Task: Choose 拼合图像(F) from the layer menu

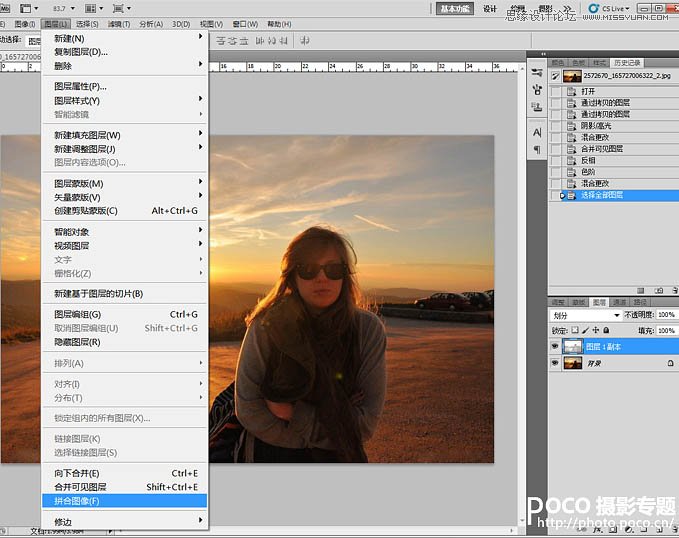Action: pyautogui.click(x=78, y=500)
